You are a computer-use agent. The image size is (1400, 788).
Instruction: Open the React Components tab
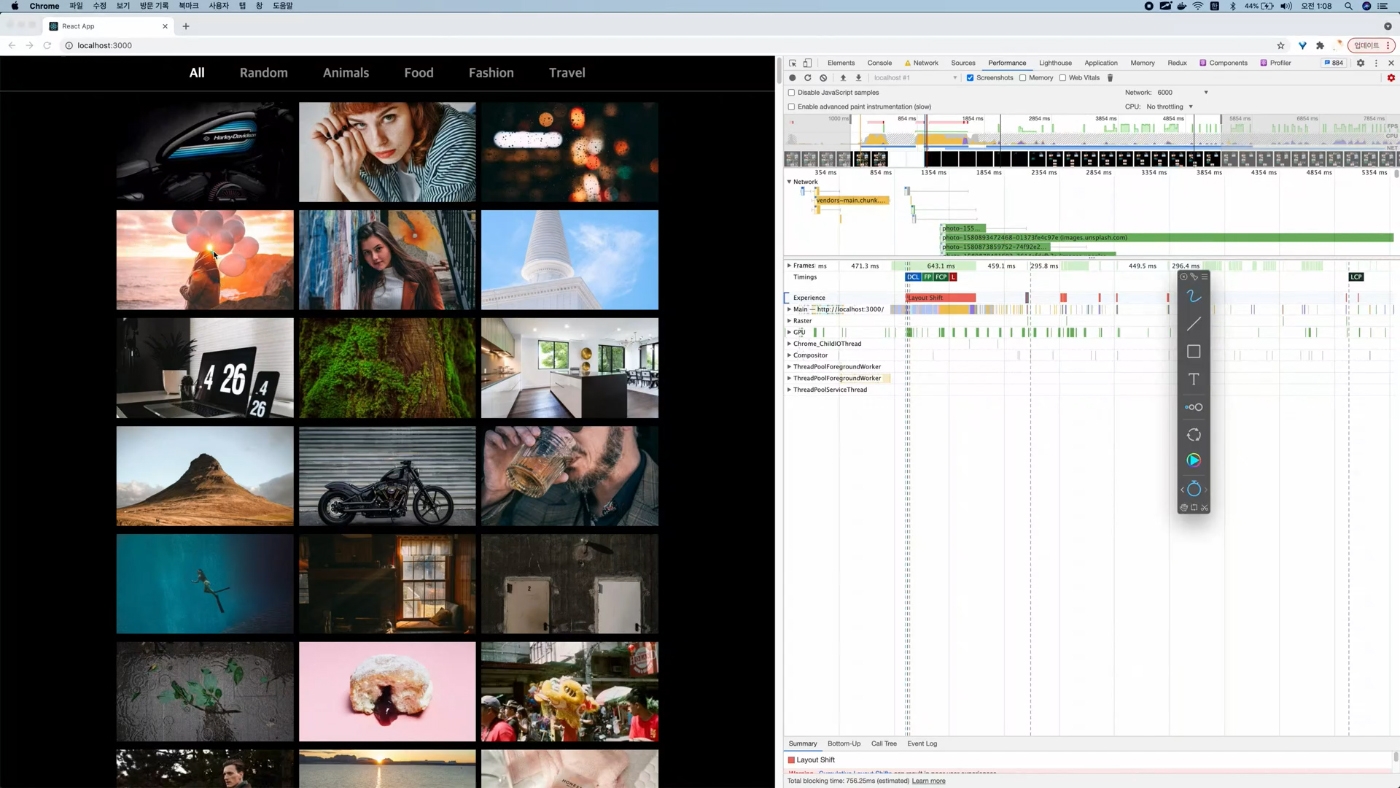[x=1224, y=63]
